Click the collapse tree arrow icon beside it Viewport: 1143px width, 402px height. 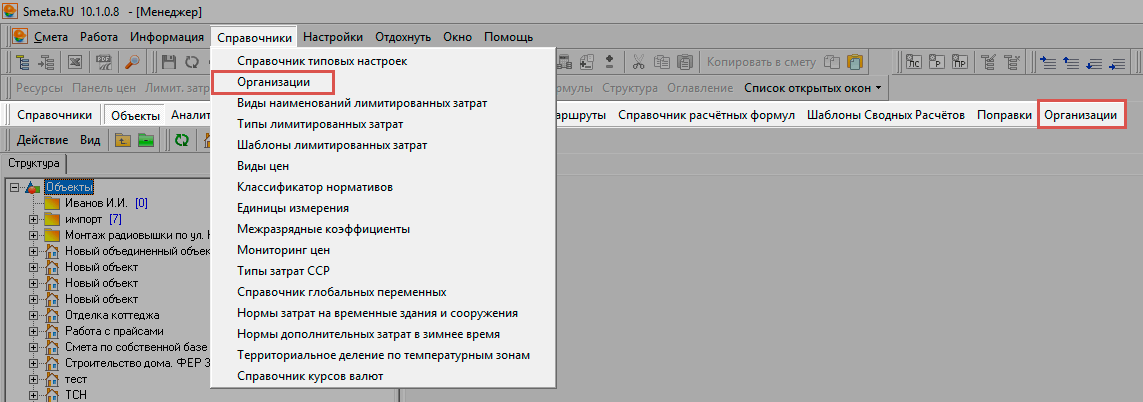pos(47,63)
